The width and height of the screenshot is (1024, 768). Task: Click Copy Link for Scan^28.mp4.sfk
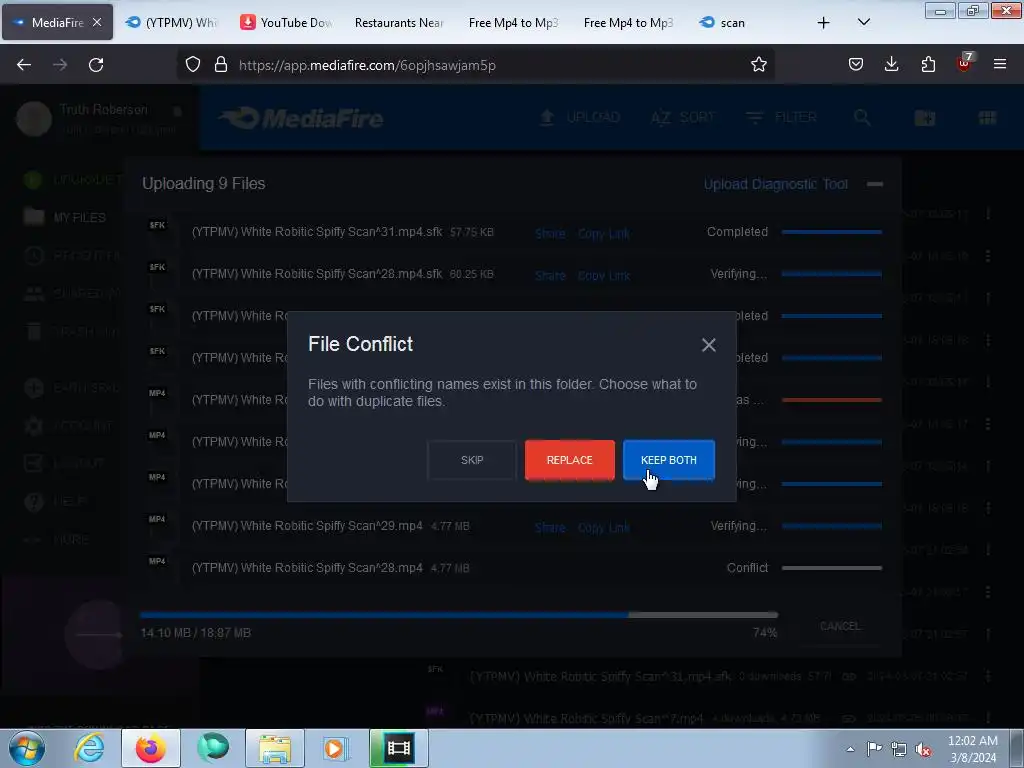pyautogui.click(x=603, y=276)
